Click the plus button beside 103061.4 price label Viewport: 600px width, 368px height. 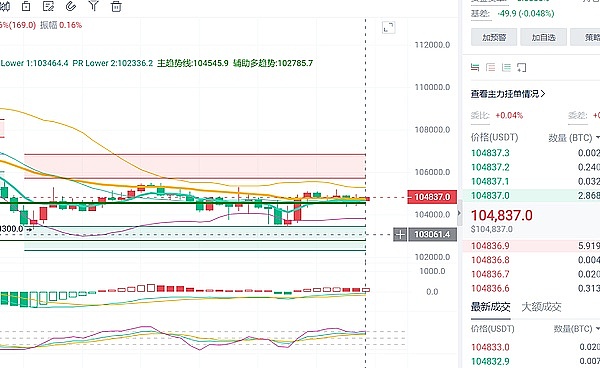point(400,234)
